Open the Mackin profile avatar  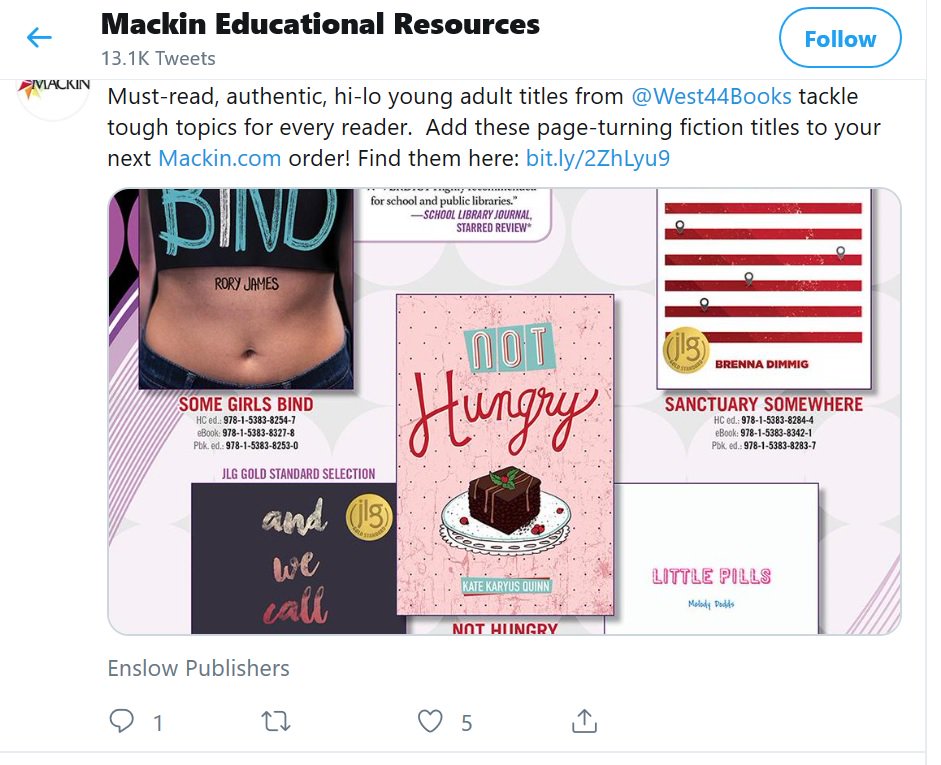pyautogui.click(x=54, y=96)
